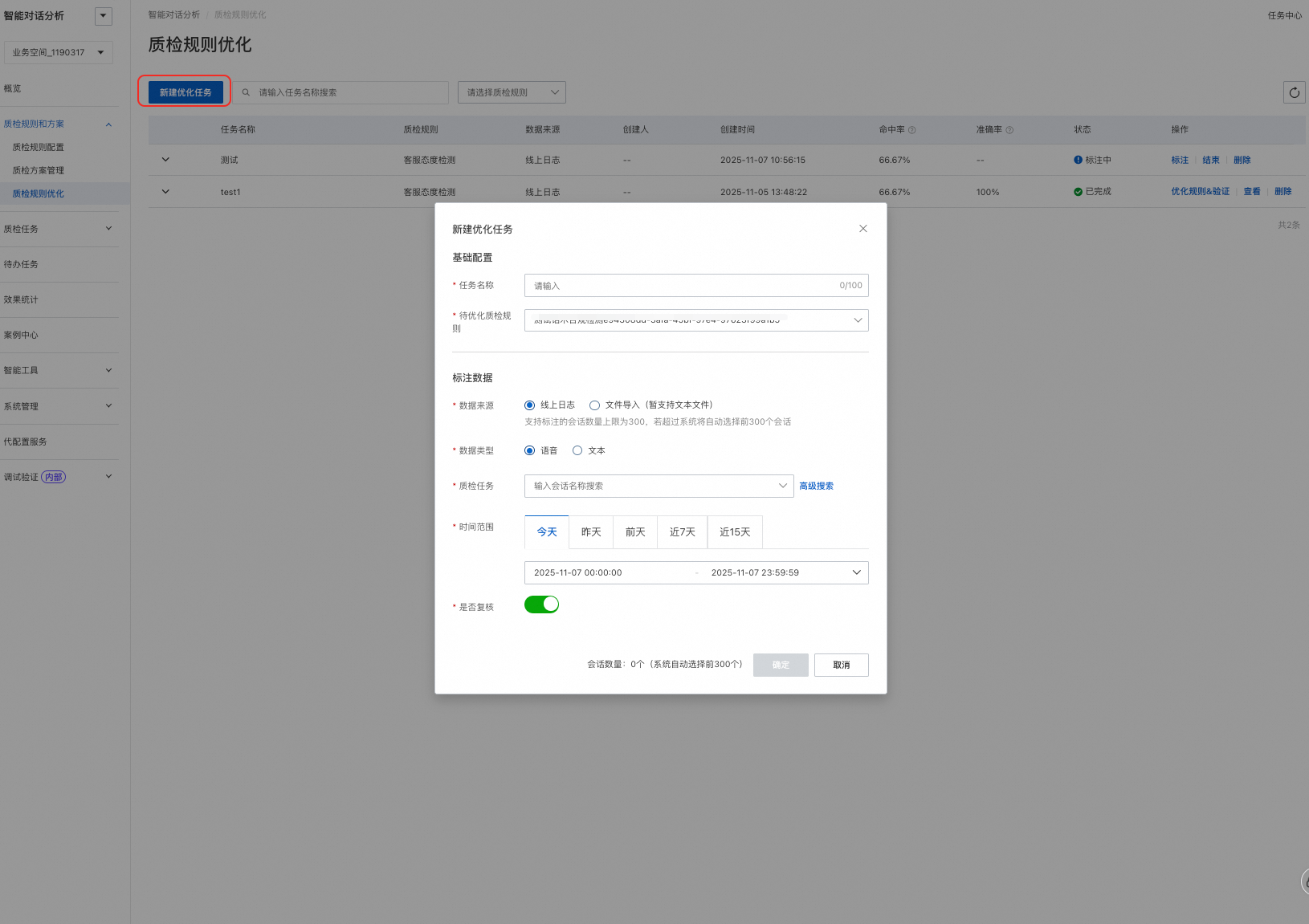This screenshot has height=924, width=1309.
Task: Choose 文本 data type radio
Action: point(577,450)
